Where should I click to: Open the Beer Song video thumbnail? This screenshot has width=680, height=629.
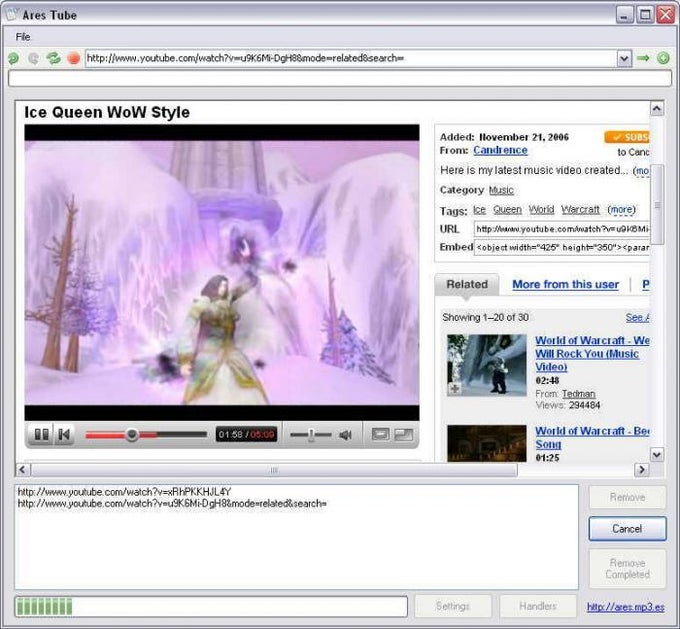487,443
